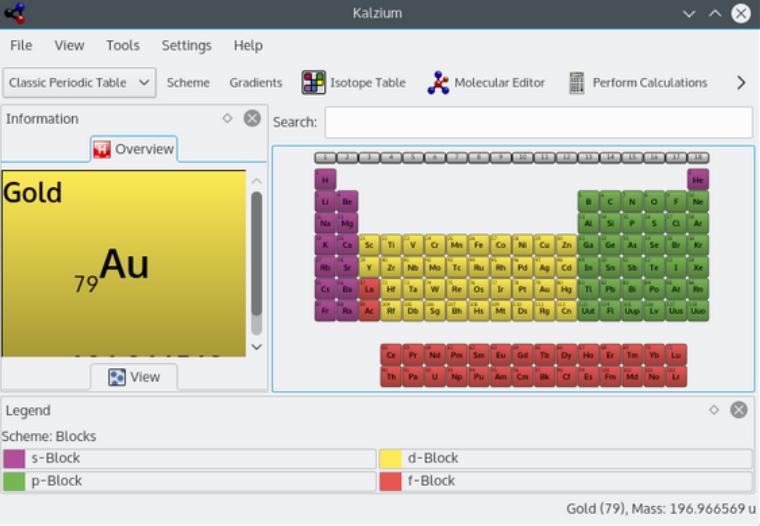Image resolution: width=760 pixels, height=526 pixels.
Task: Select Silver (Ag) element tile
Action: click(545, 267)
